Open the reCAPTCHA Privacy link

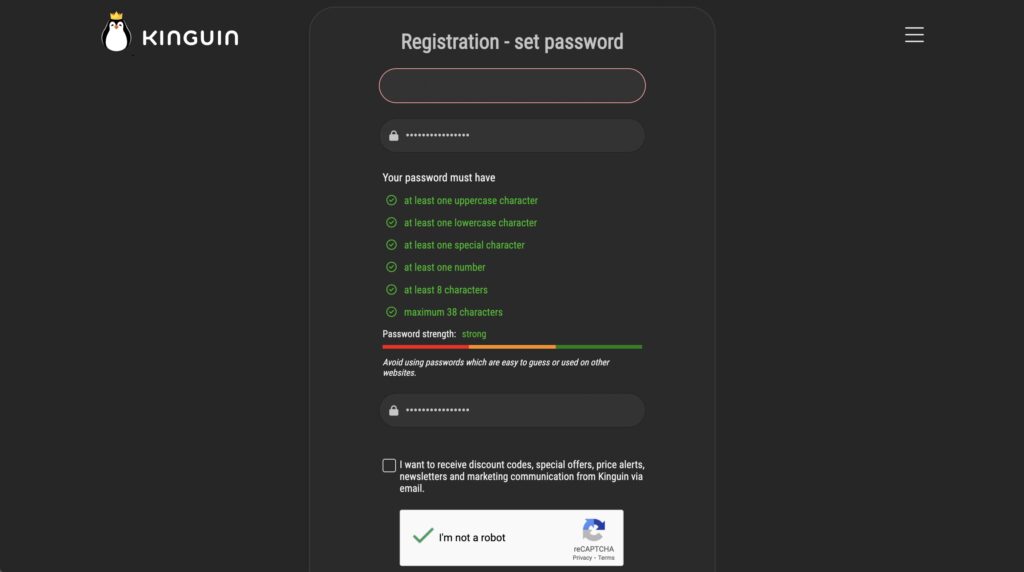coord(582,558)
